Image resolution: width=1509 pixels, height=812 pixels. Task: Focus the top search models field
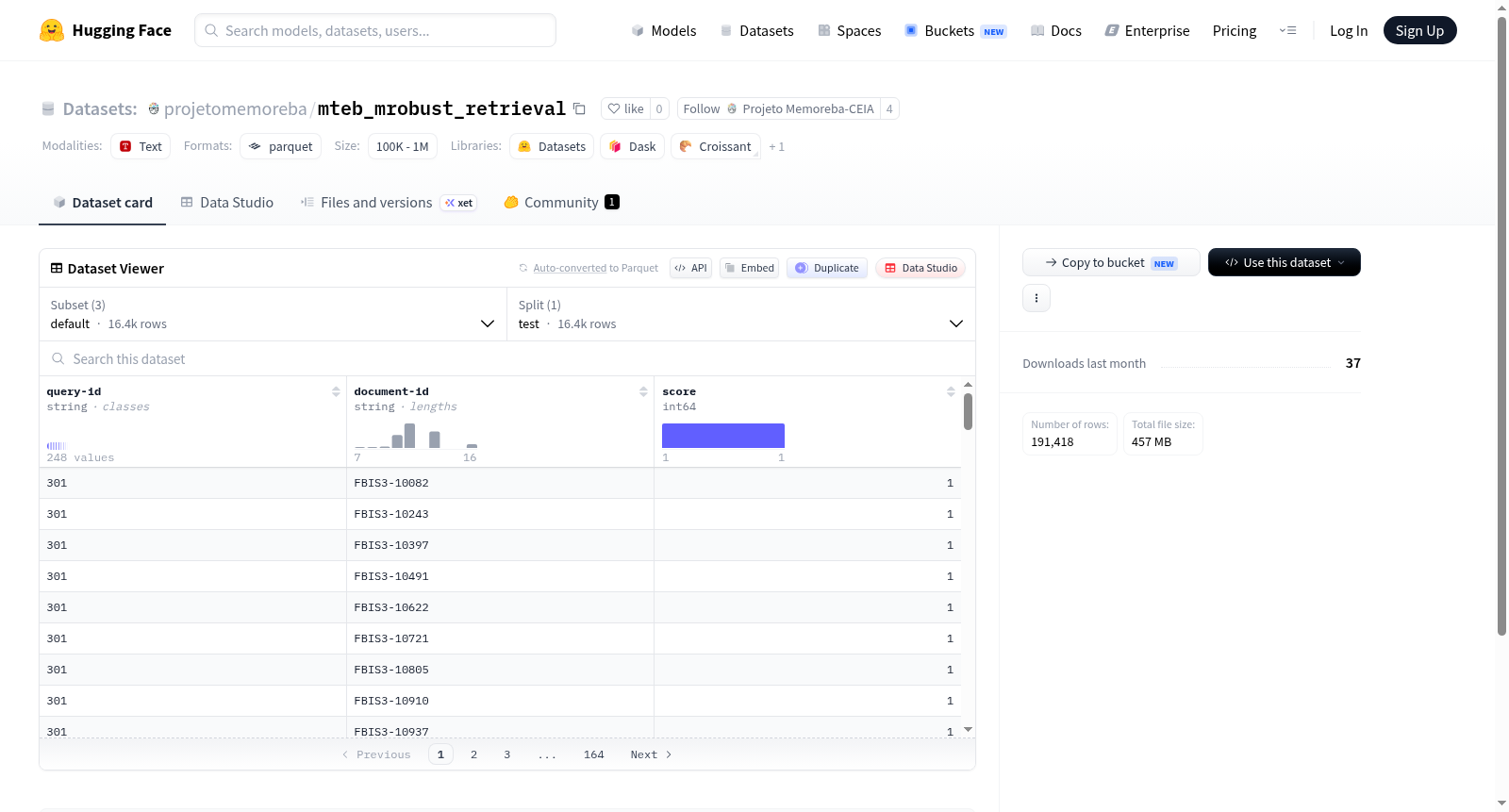[x=375, y=30]
